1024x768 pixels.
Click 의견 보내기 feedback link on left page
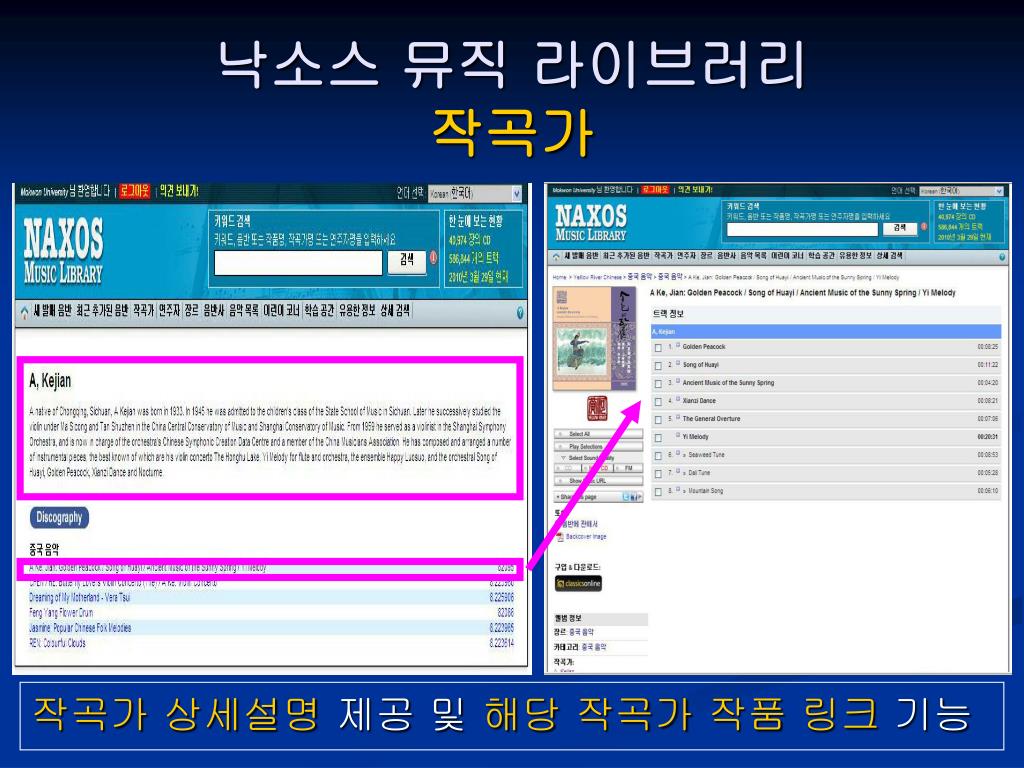178,191
